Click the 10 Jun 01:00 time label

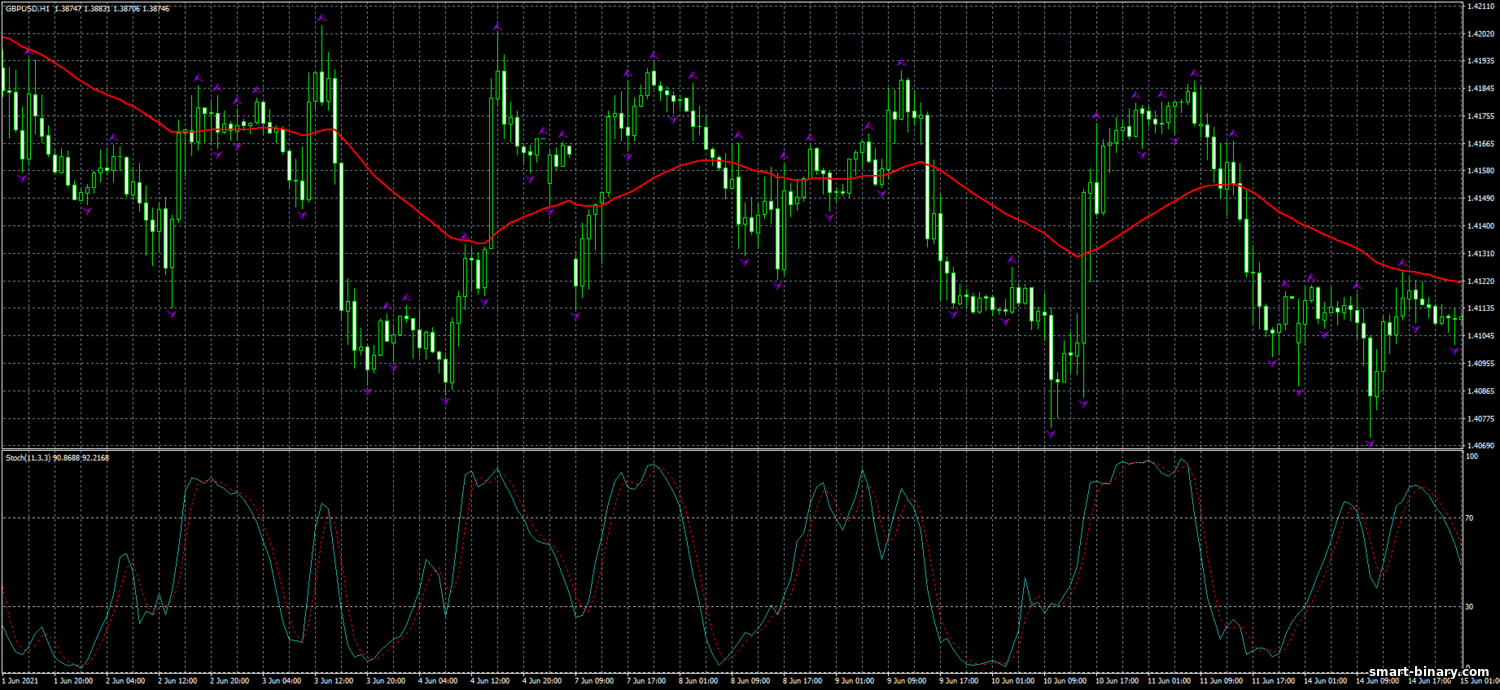coord(1011,681)
